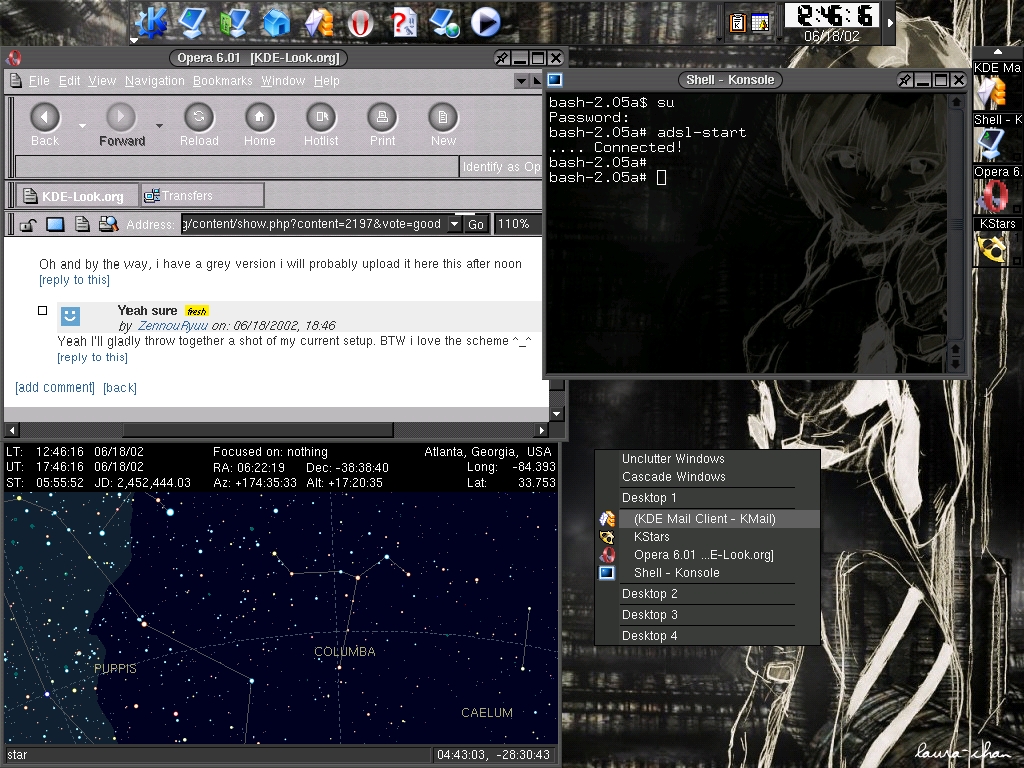Open the Hotlist in Opera

point(321,124)
